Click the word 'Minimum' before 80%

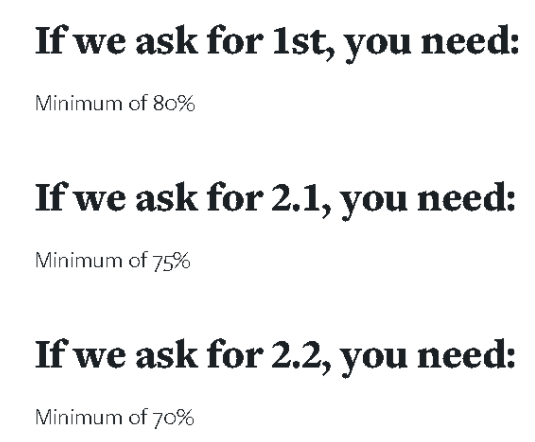point(78,103)
